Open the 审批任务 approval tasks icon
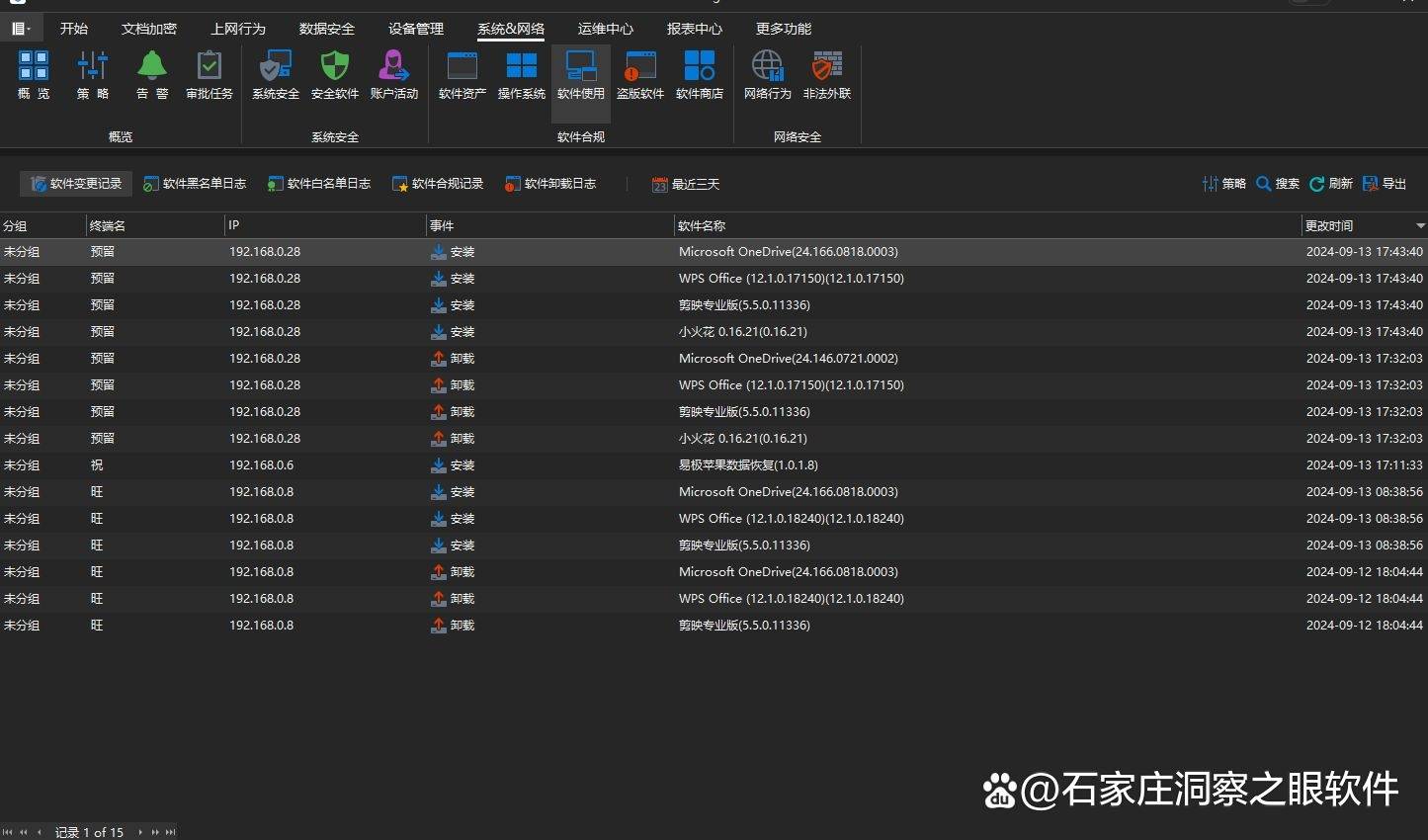Screen dimensions: 1428x840 (x=210, y=75)
